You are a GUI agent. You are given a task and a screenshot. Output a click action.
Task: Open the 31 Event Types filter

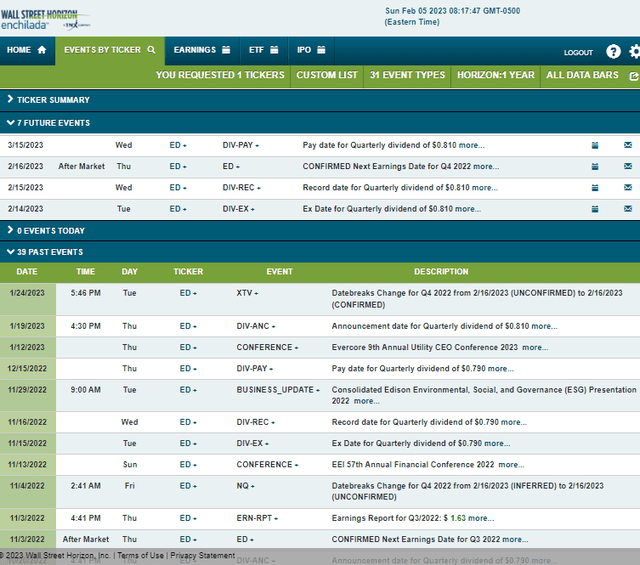coord(407,75)
